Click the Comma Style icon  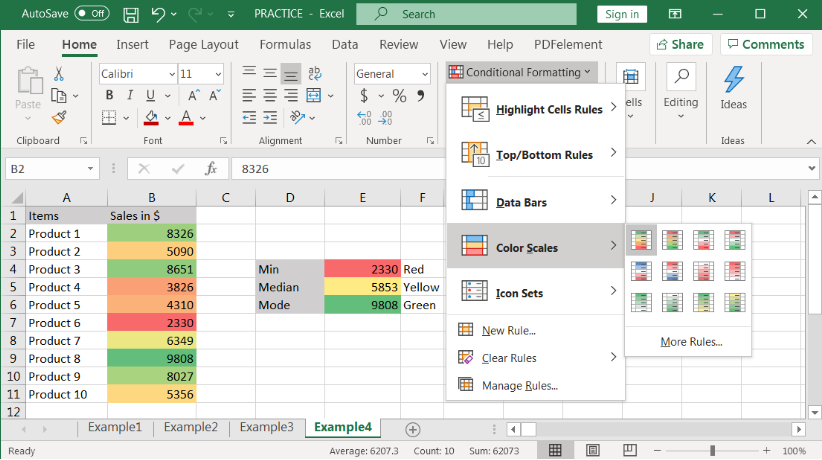pyautogui.click(x=420, y=95)
